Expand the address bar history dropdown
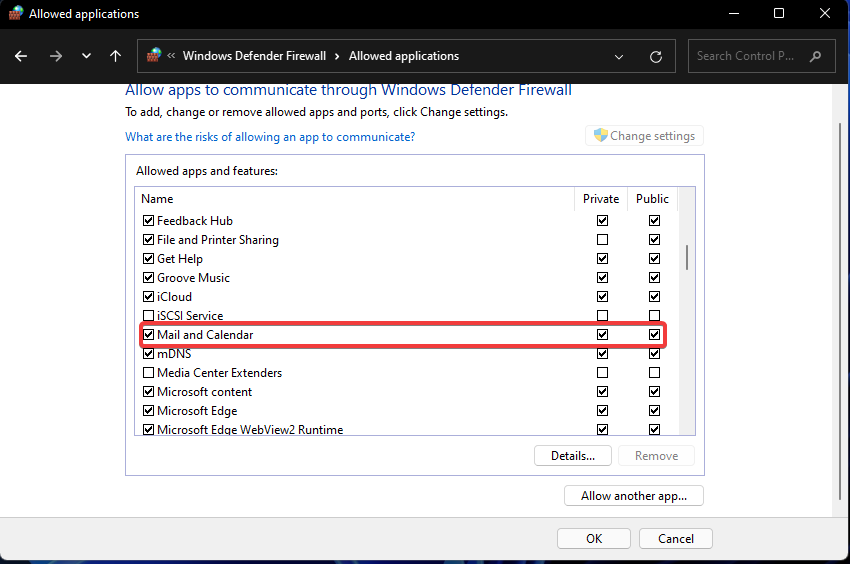This screenshot has width=850, height=564. pos(620,56)
